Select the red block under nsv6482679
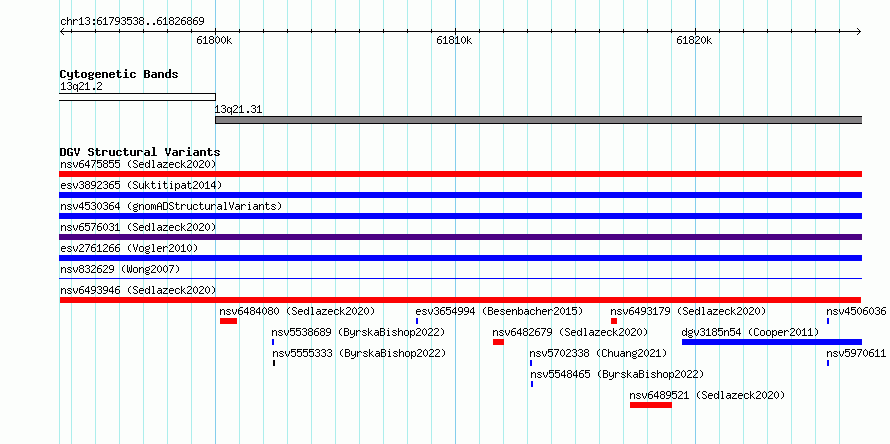The height and width of the screenshot is (444, 890). 498,342
